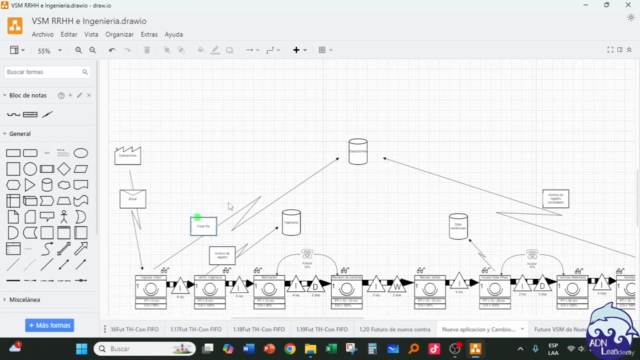Select the rectangle shape in General
Viewport: 640px width, 360px height.
tap(13, 153)
